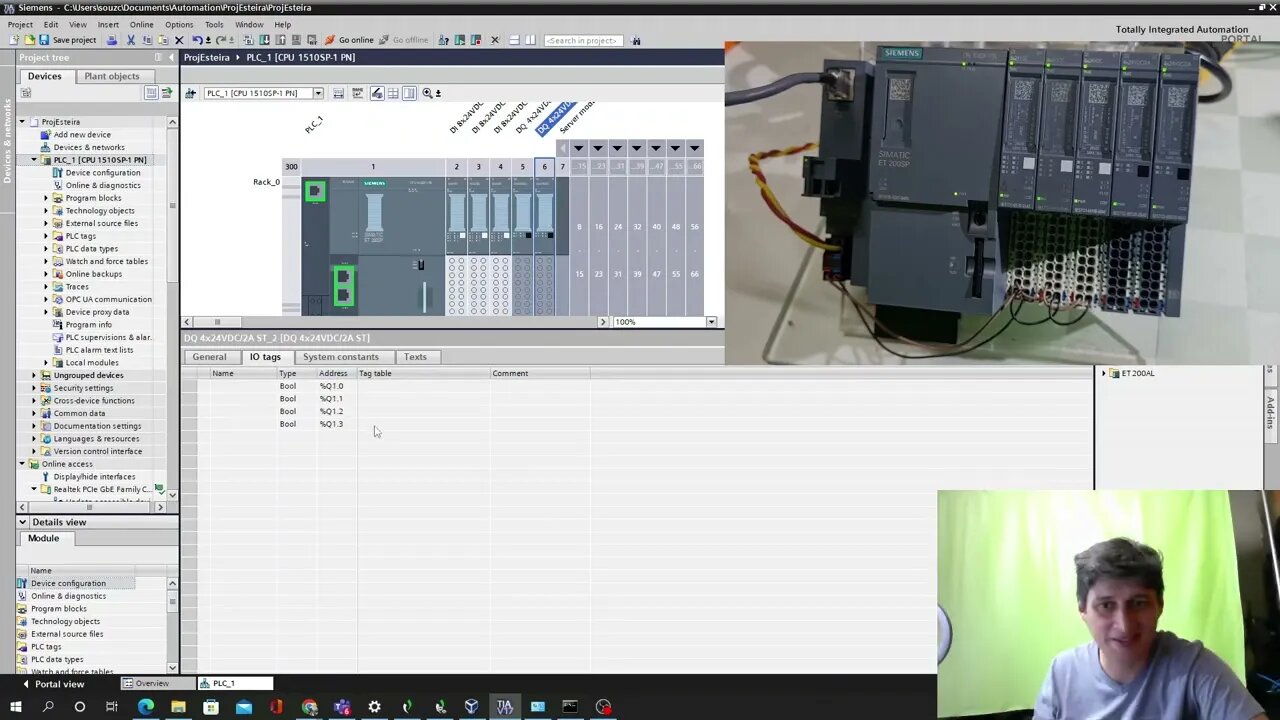
Task: Expand the Security settings node
Action: point(34,388)
